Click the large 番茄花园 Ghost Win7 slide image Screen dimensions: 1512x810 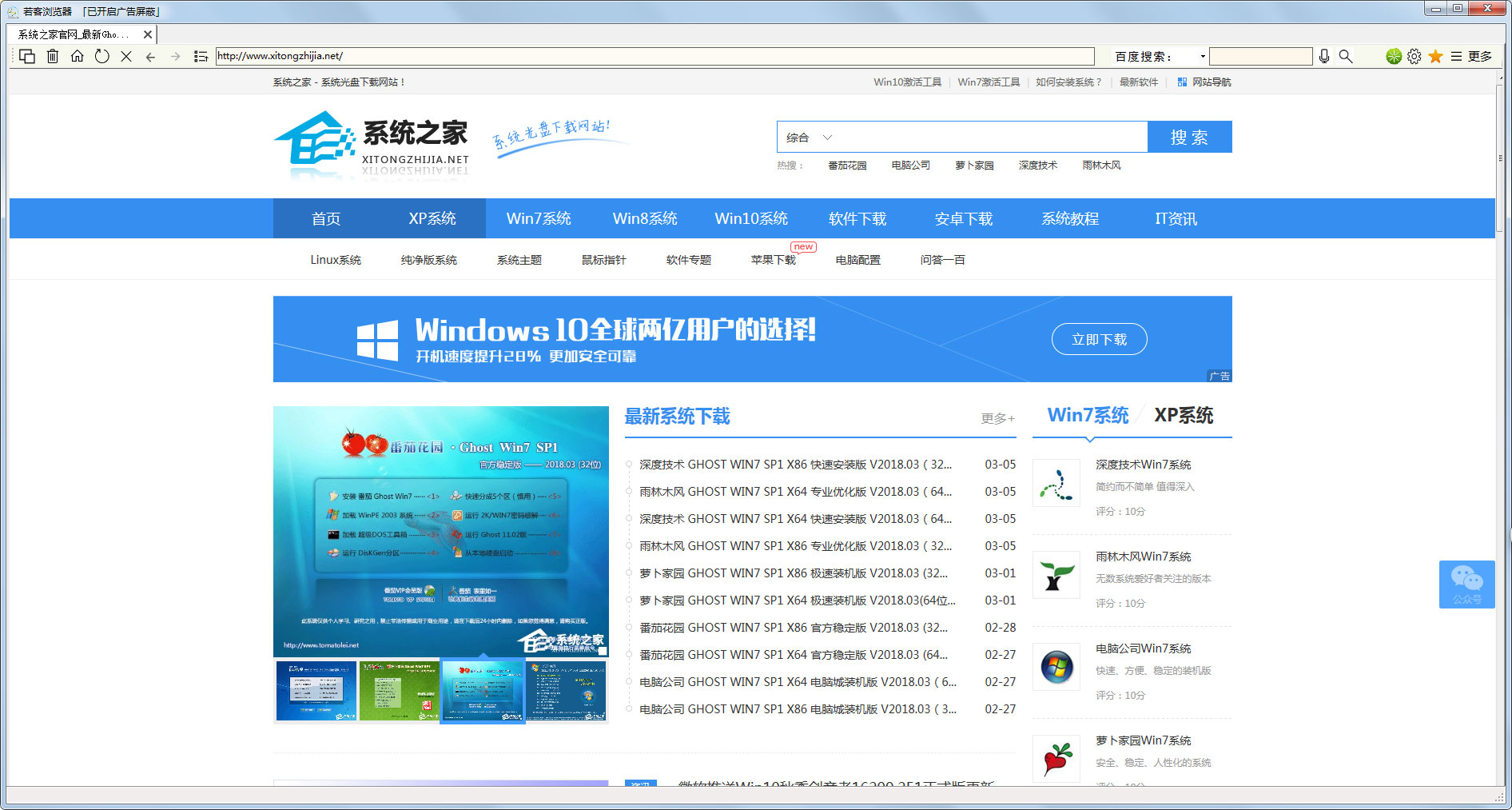click(441, 532)
